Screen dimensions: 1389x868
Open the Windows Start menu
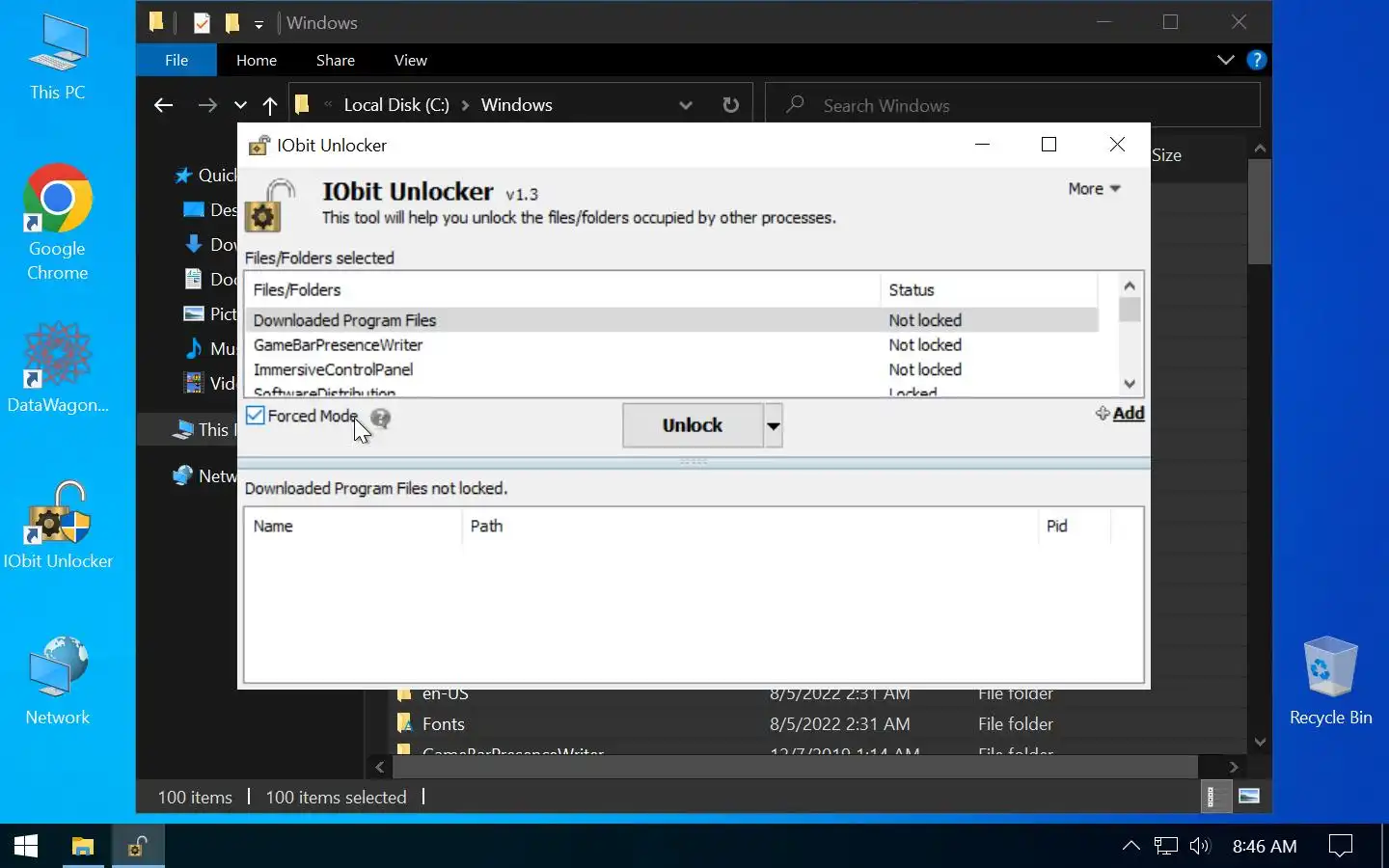(x=26, y=846)
